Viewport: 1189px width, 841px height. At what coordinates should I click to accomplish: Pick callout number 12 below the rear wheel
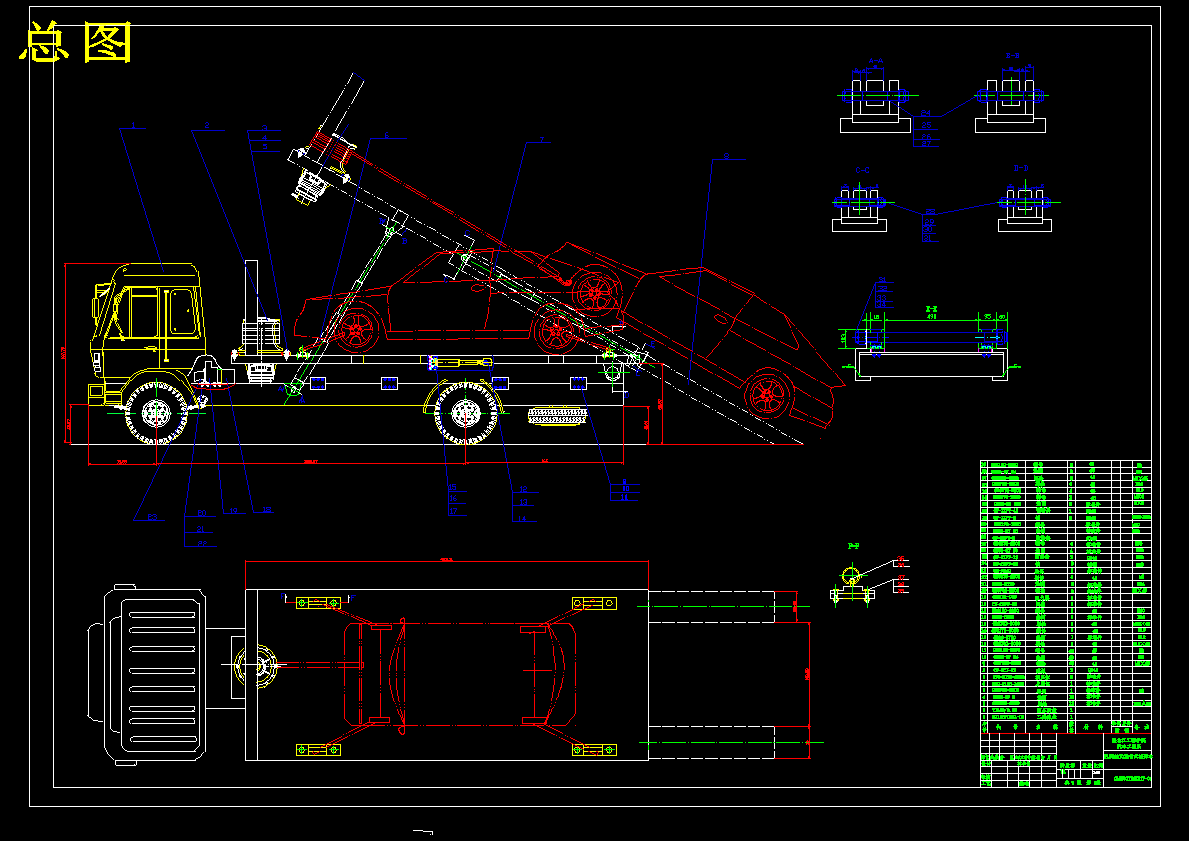(523, 490)
